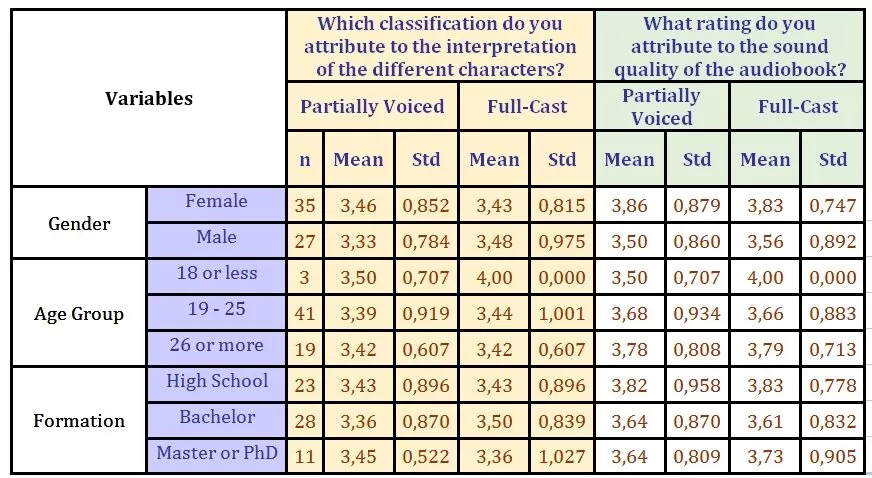
Task: Click the 0,522 Std value cell
Action: click(x=426, y=456)
